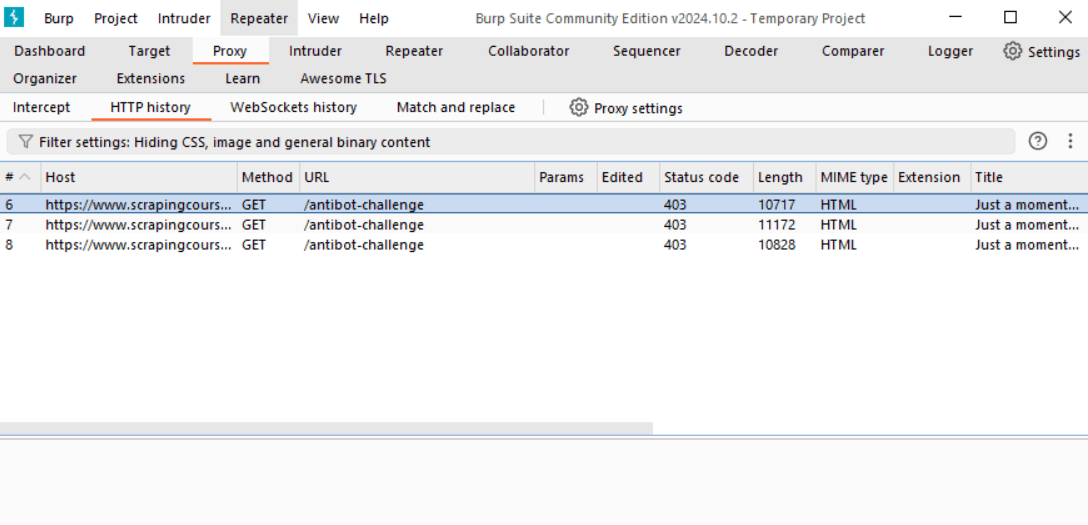The height and width of the screenshot is (525, 1088).
Task: Select the HTTP history sub-tab
Action: click(151, 107)
